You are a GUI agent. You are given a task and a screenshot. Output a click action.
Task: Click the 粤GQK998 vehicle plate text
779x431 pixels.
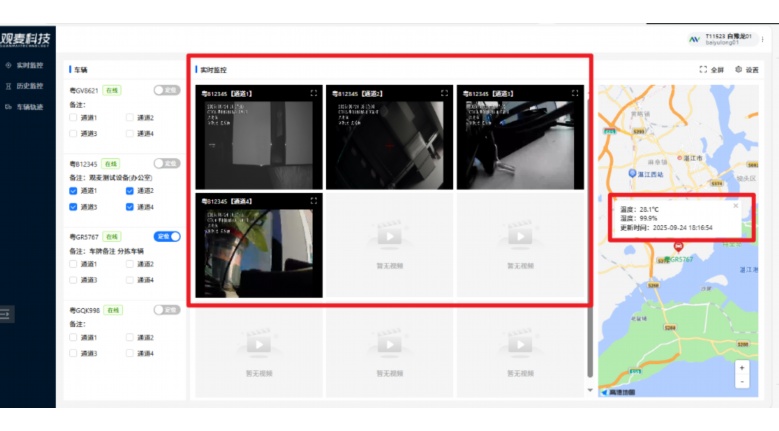pyautogui.click(x=84, y=310)
